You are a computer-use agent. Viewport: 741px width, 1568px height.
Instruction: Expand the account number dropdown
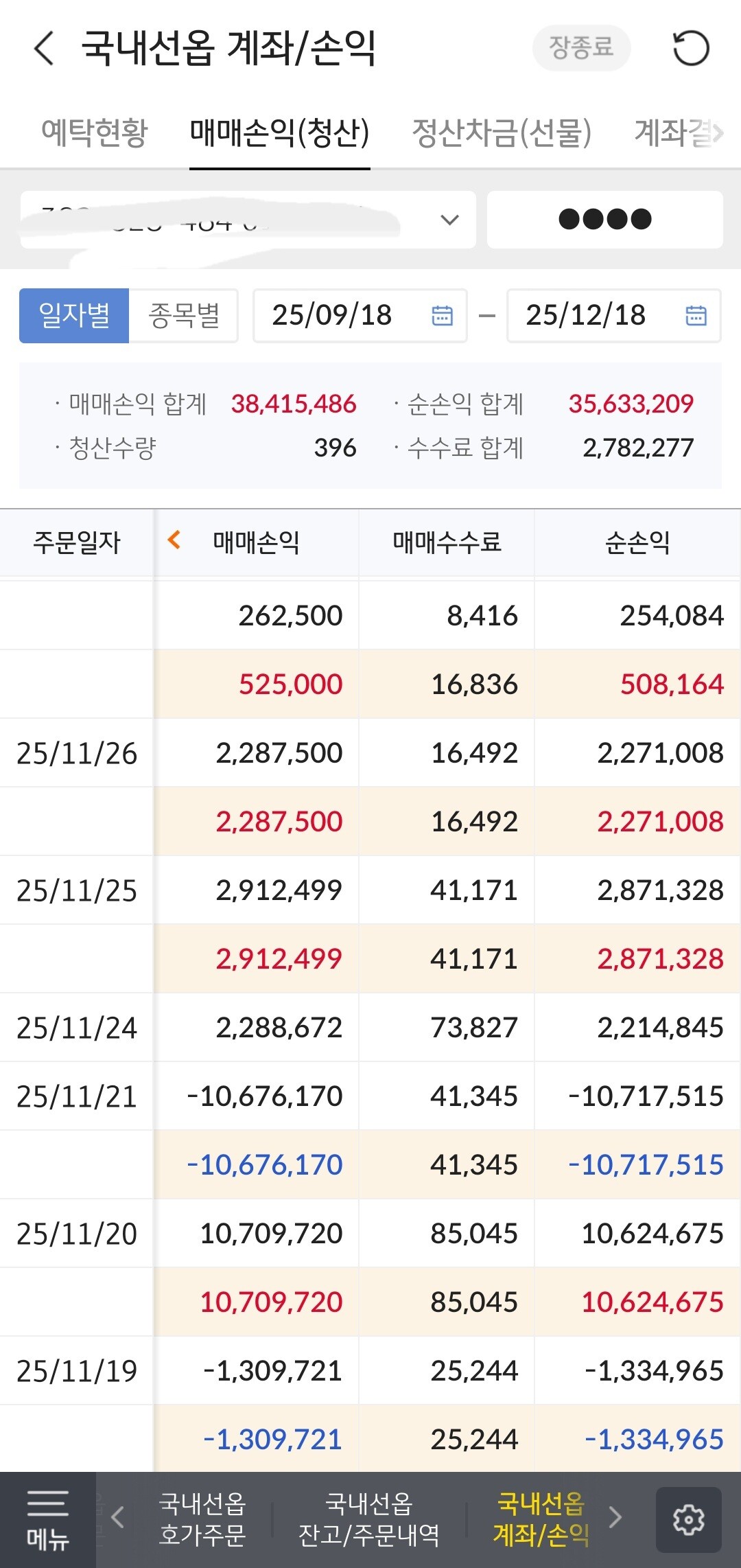pyautogui.click(x=449, y=220)
